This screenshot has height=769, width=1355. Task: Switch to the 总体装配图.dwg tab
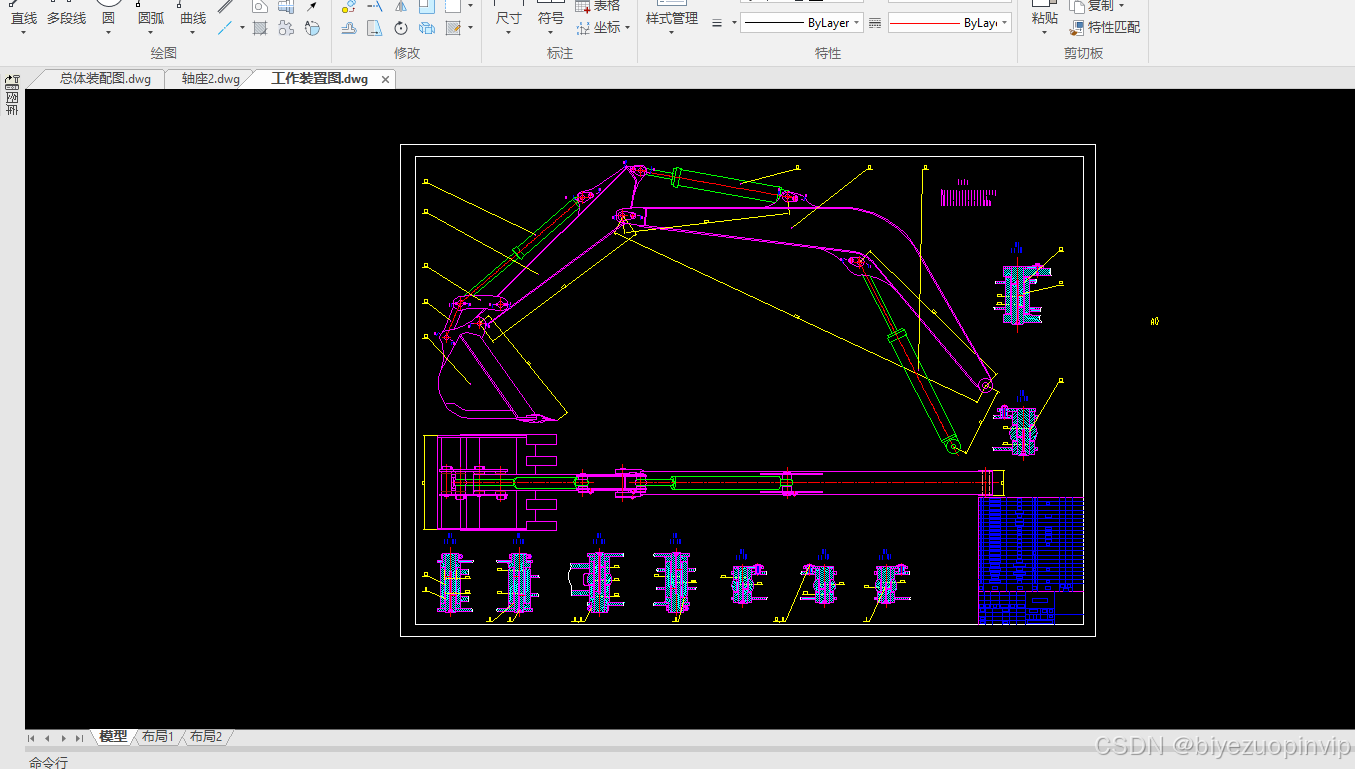pyautogui.click(x=105, y=79)
